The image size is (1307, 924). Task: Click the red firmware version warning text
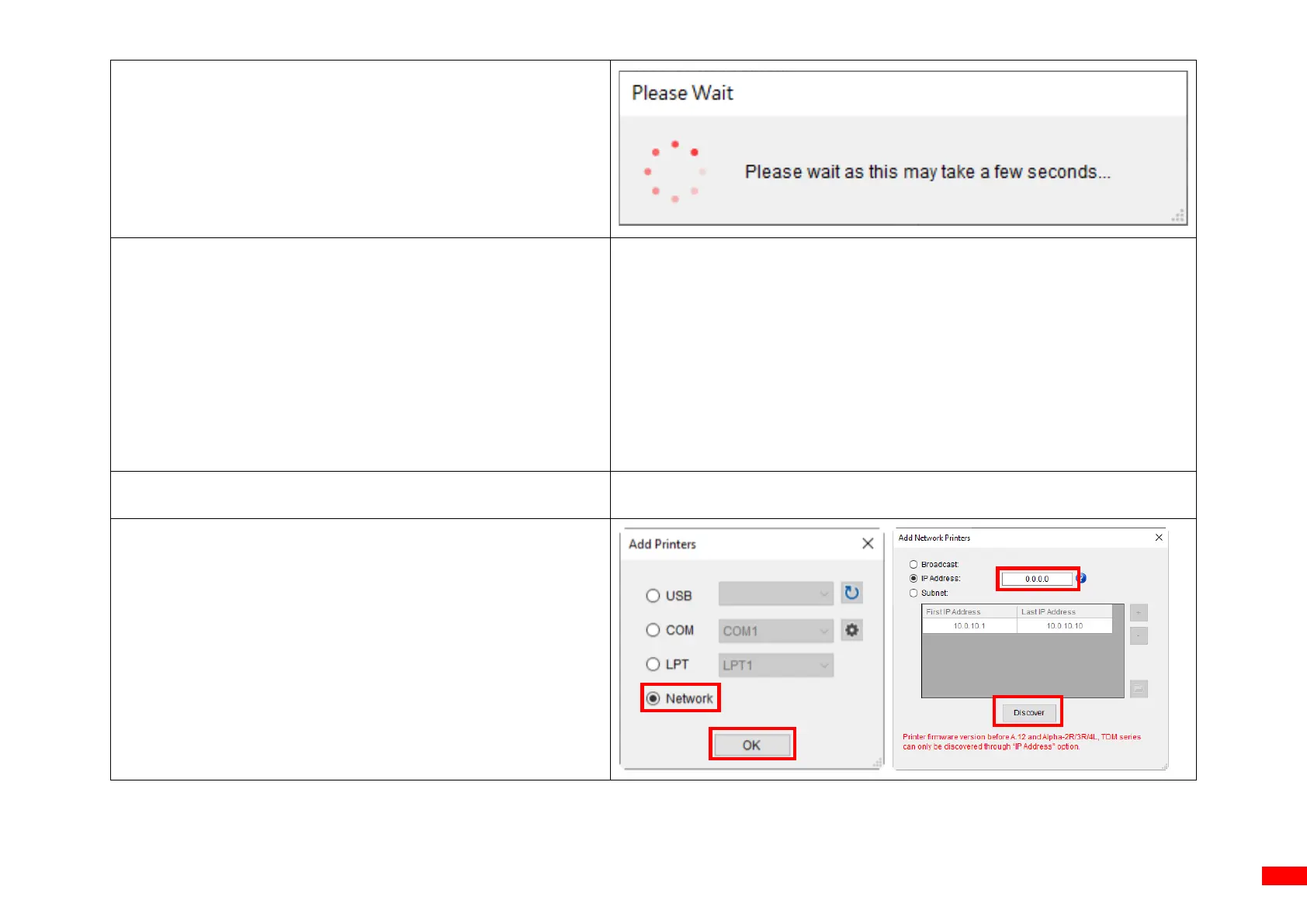[x=1021, y=742]
